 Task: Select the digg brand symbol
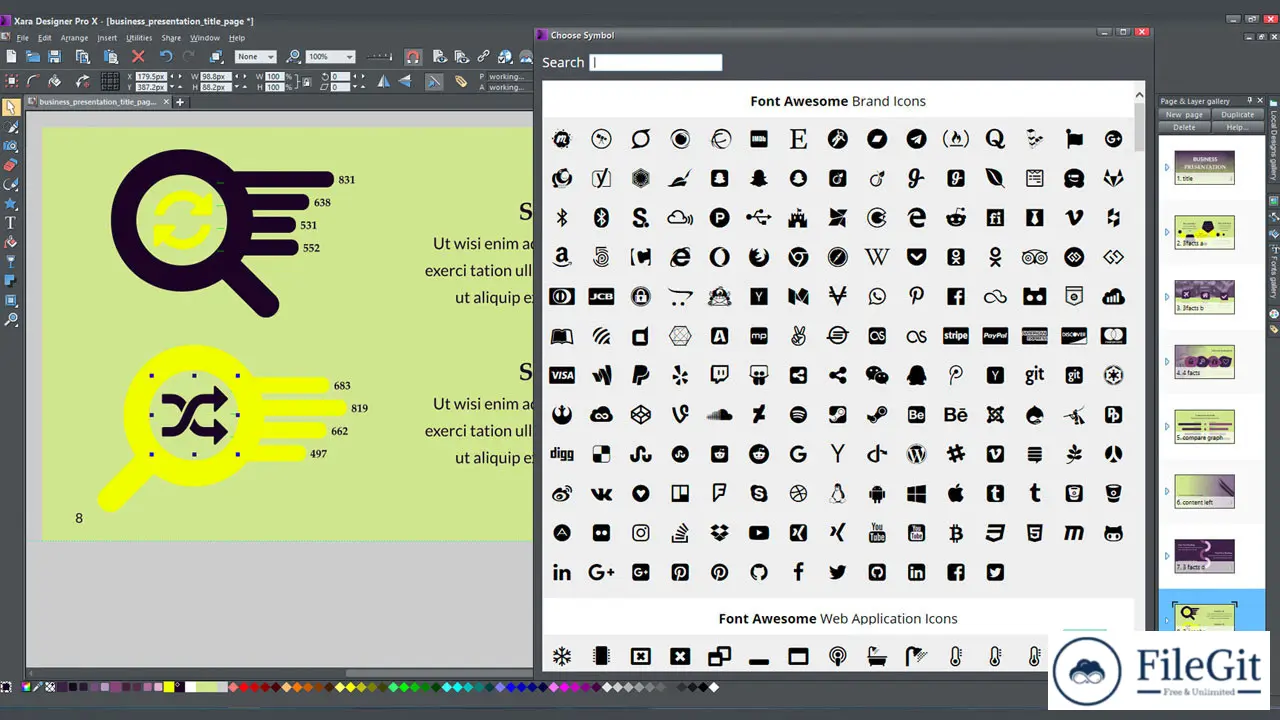[562, 454]
